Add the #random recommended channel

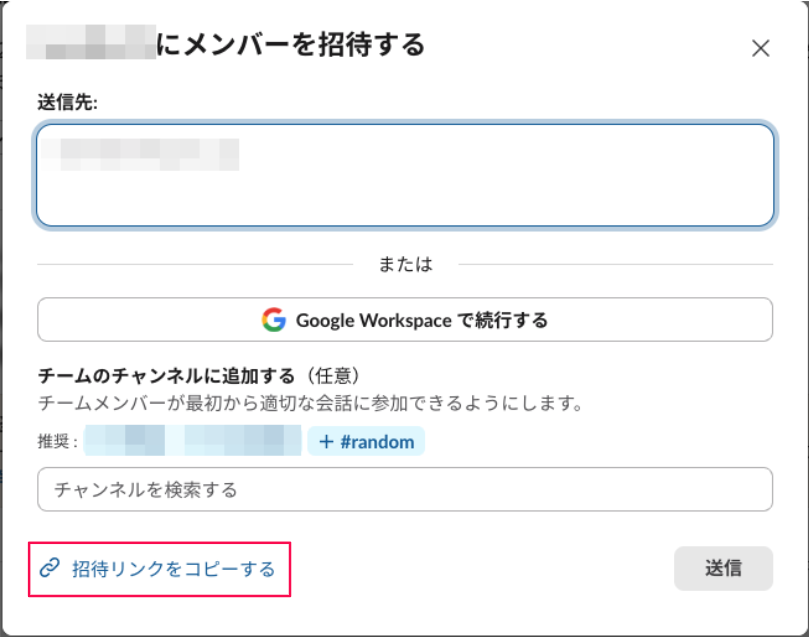[366, 441]
